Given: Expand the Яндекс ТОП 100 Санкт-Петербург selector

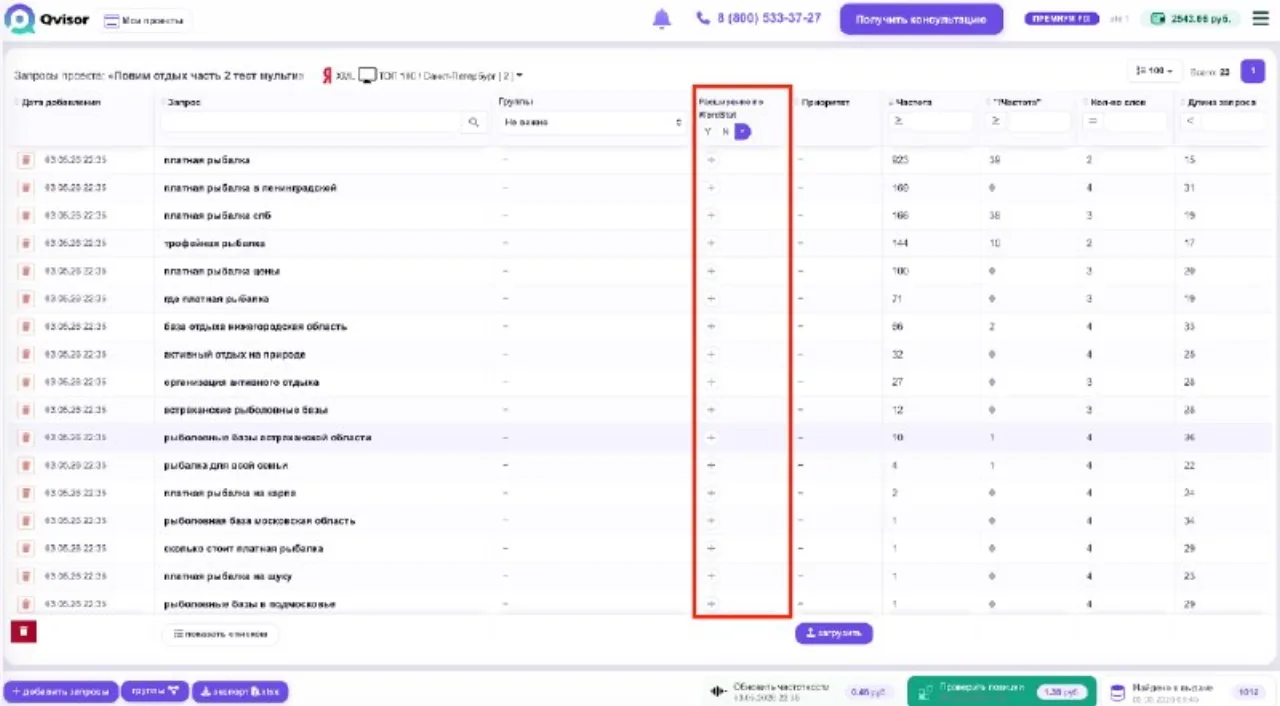Looking at the screenshot, I should pos(422,75).
